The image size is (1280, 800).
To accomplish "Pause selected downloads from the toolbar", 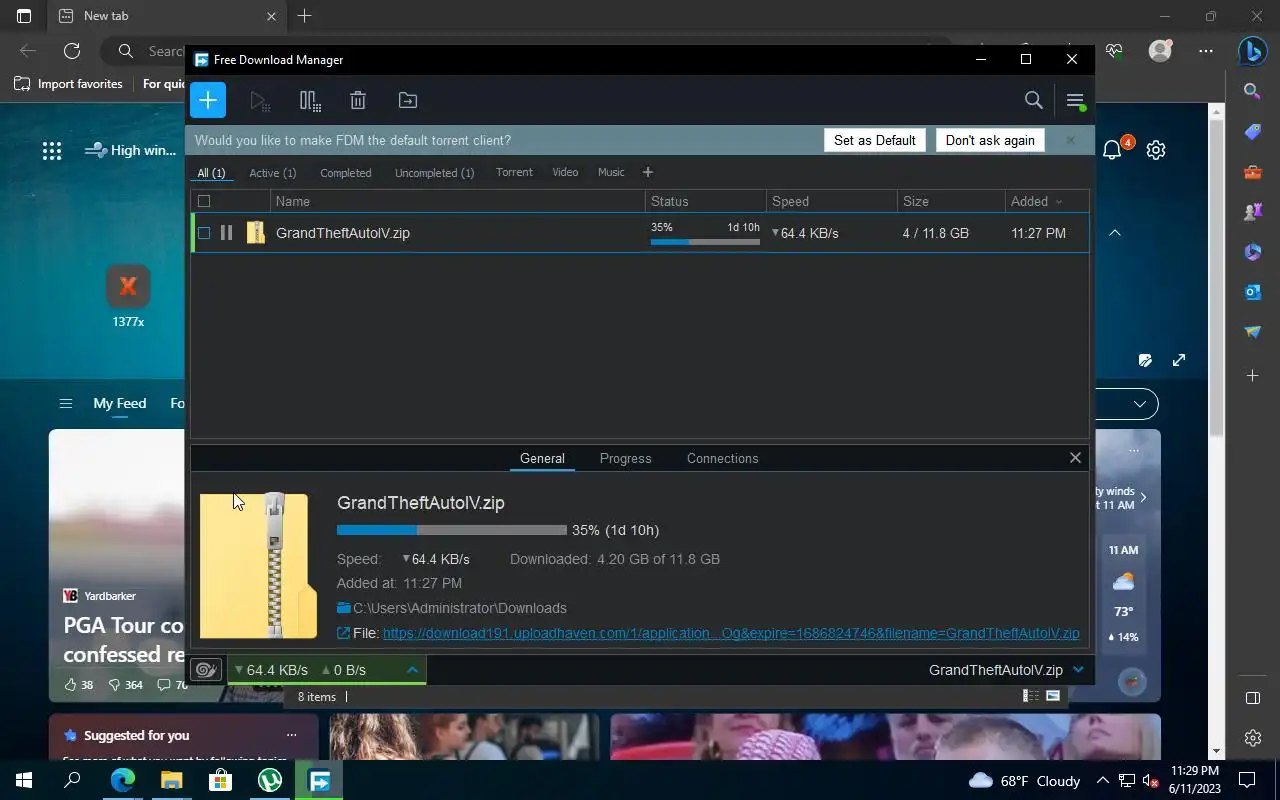I will [x=310, y=100].
